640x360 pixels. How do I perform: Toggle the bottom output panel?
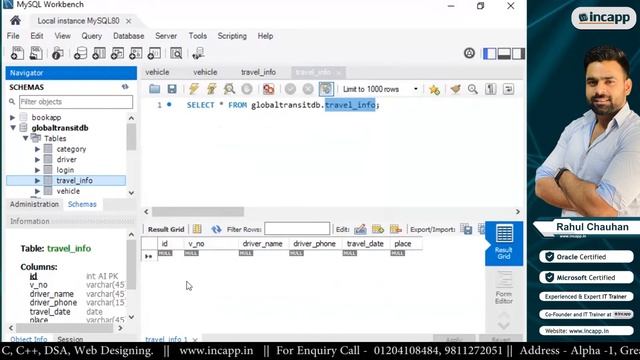tap(504, 53)
